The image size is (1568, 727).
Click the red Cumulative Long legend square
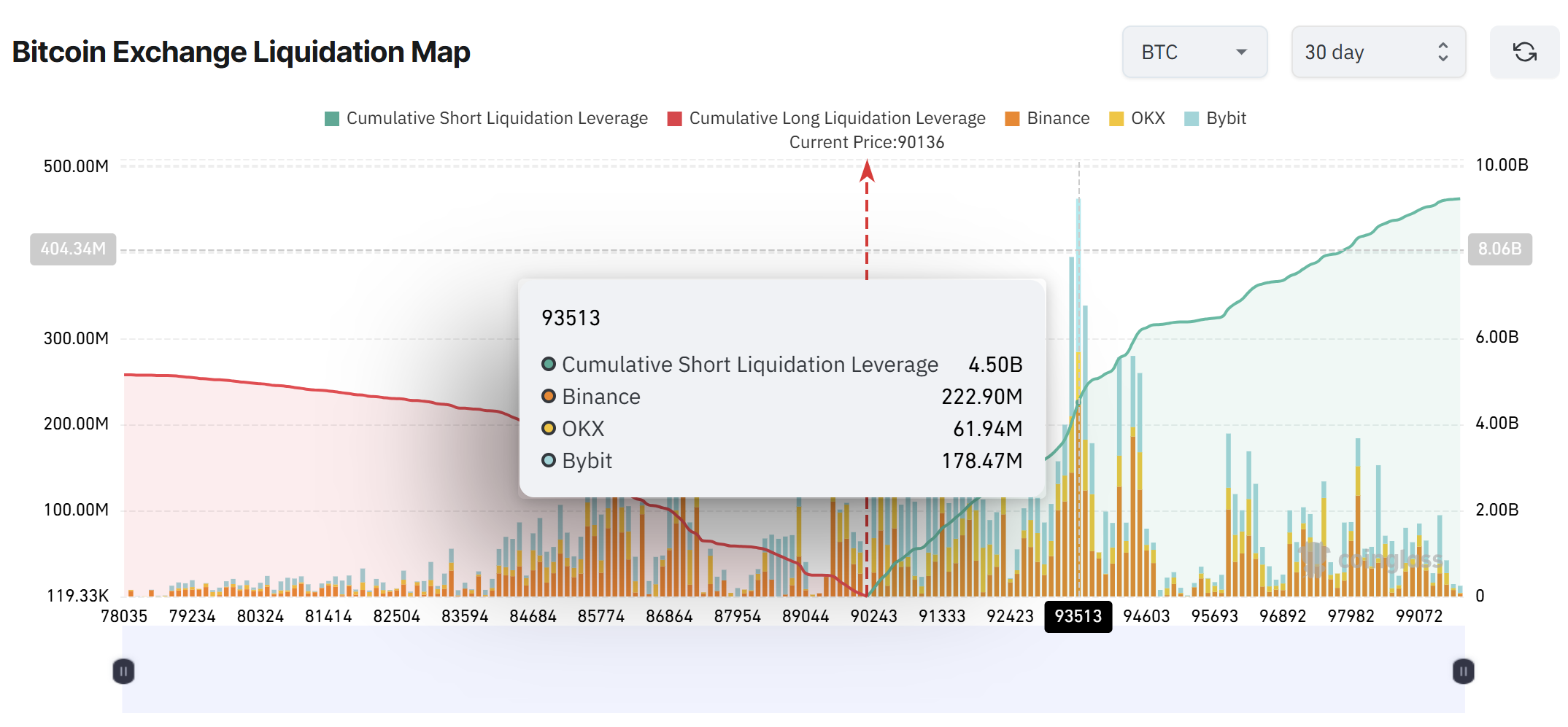click(x=675, y=117)
